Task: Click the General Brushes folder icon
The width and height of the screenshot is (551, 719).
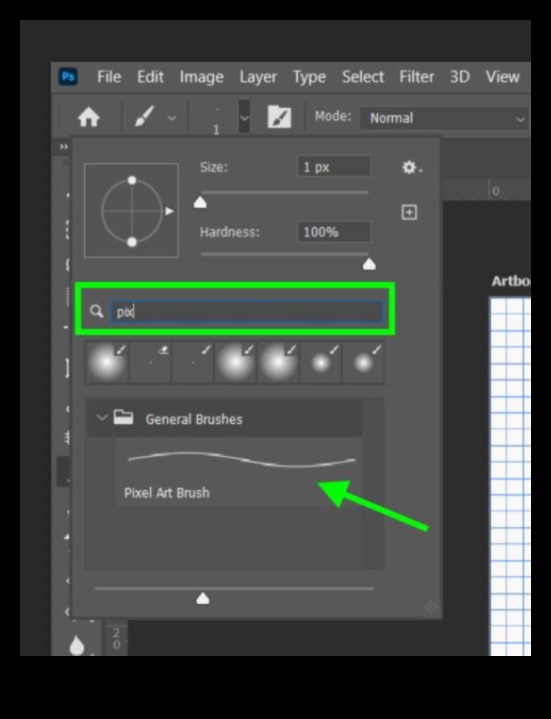Action: 123,417
